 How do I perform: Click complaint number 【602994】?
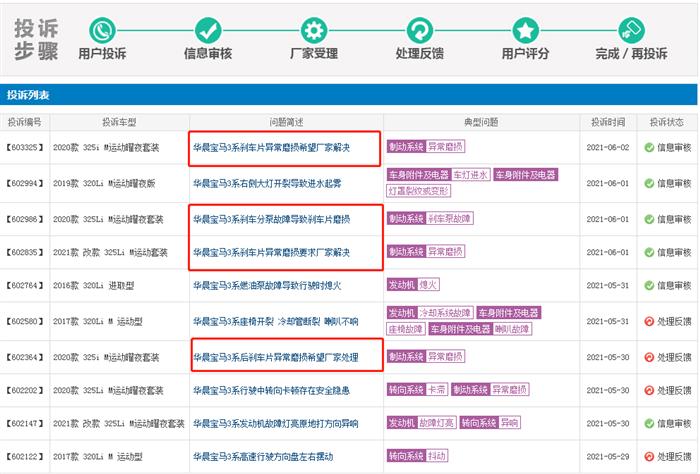pos(25,183)
